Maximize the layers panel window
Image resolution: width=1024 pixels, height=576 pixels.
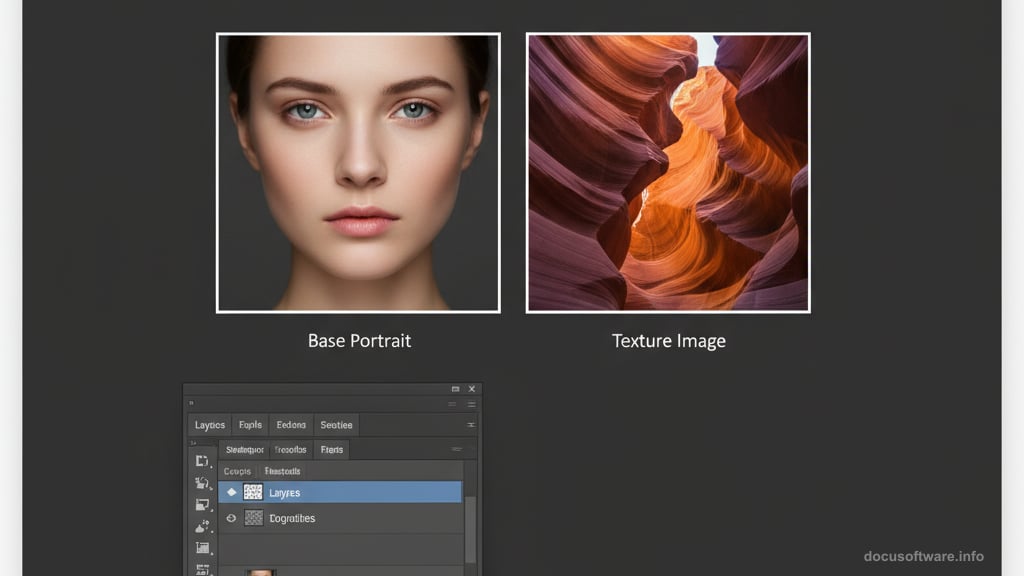[456, 389]
